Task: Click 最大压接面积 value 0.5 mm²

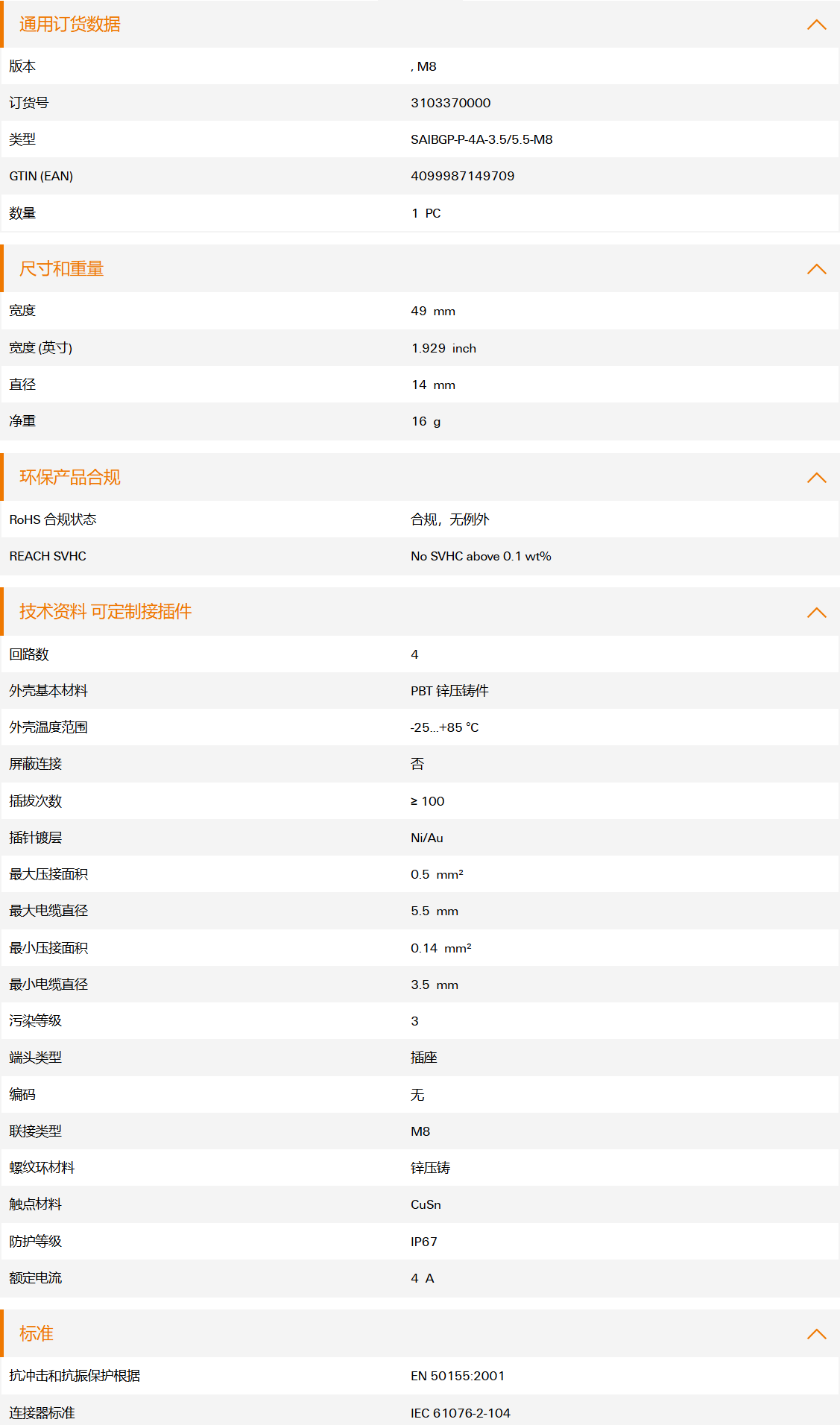Action: [x=437, y=874]
